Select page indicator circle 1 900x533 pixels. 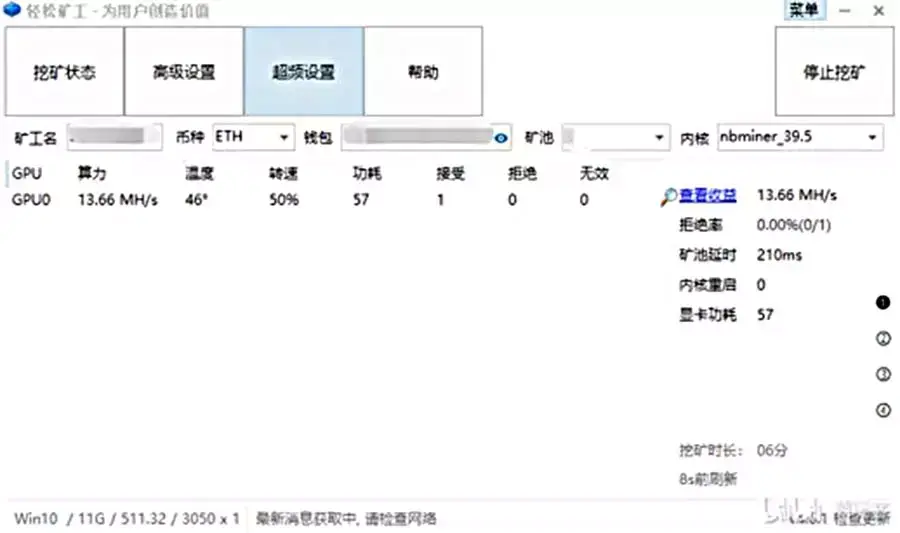883,302
